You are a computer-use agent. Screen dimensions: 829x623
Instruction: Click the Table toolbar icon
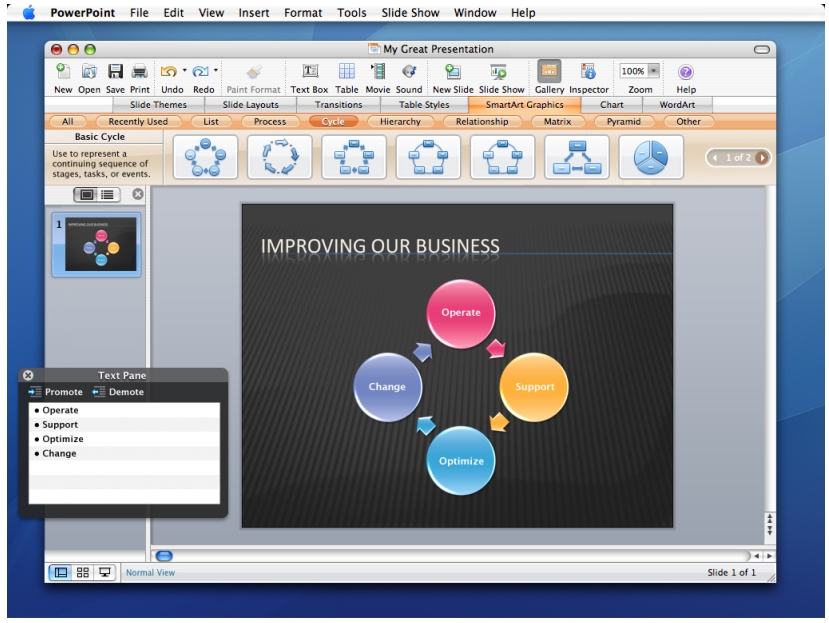(346, 72)
